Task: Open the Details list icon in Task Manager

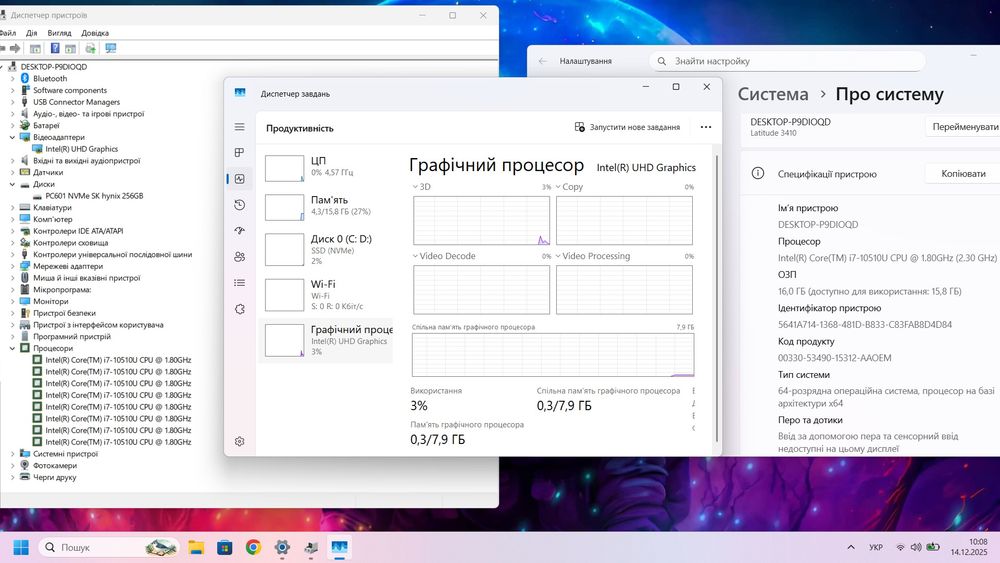Action: (x=239, y=282)
